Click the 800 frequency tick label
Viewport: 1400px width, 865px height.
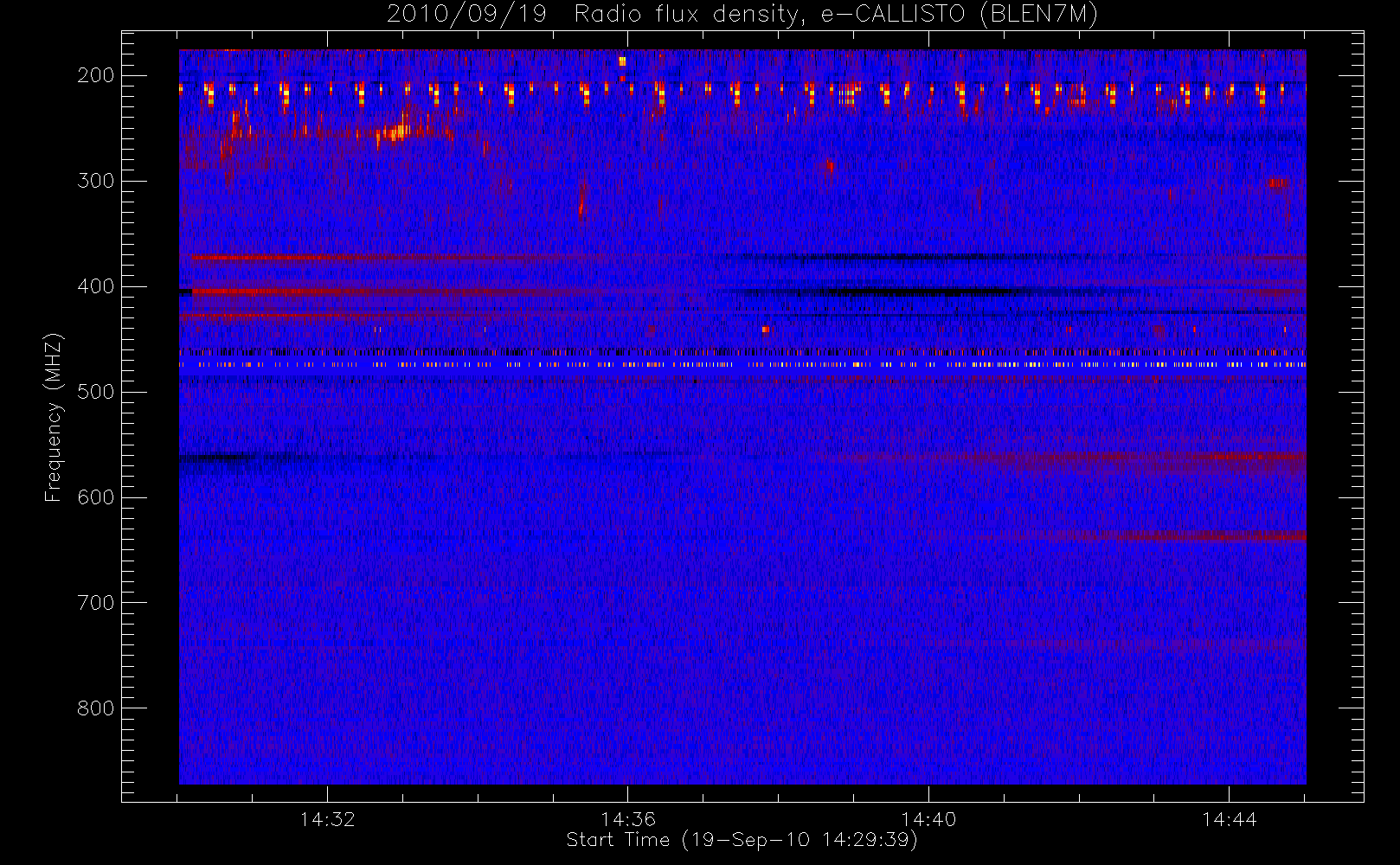pyautogui.click(x=96, y=708)
